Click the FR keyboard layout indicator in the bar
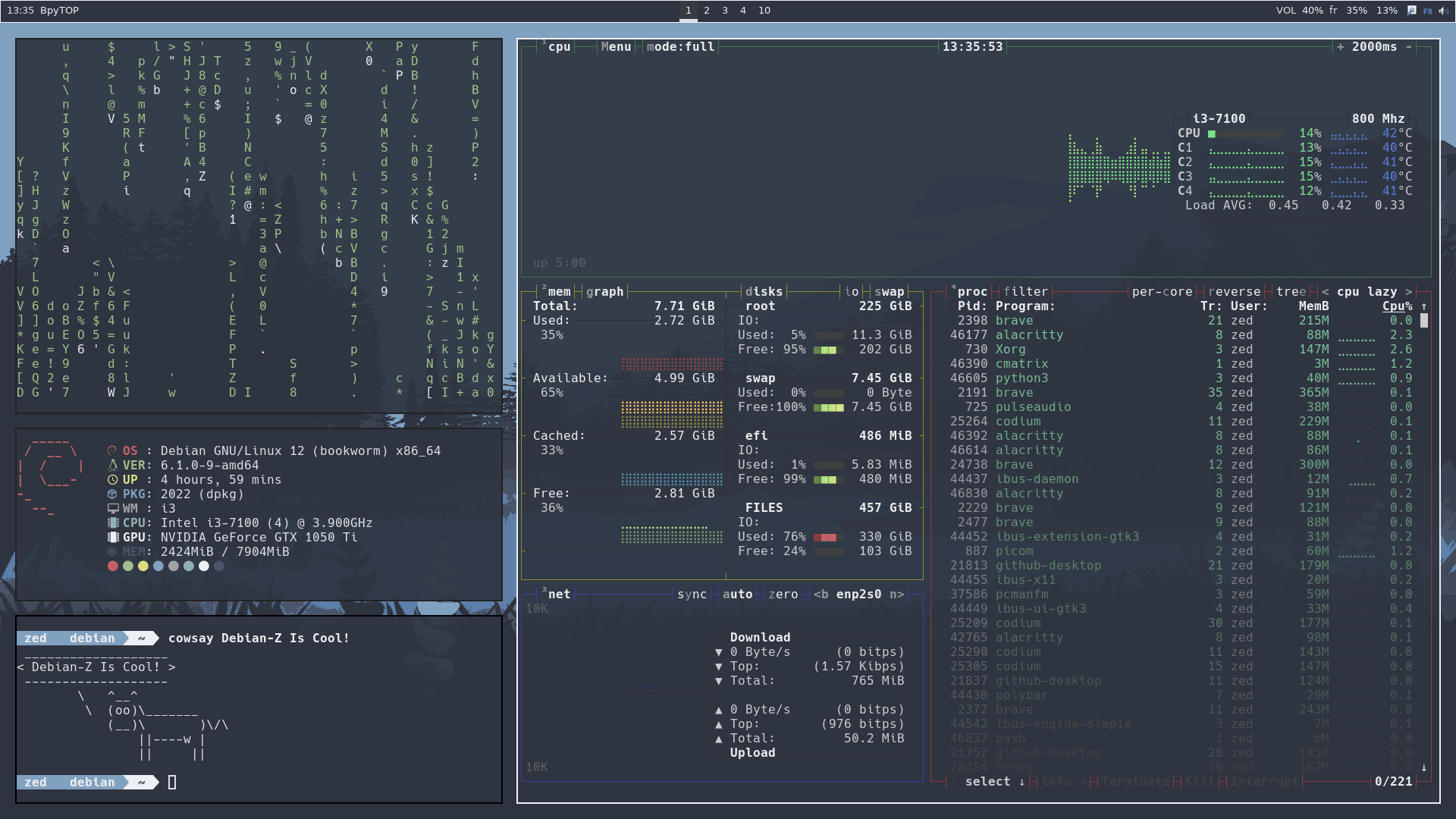Screen dimensions: 1456x819 click(1426, 10)
